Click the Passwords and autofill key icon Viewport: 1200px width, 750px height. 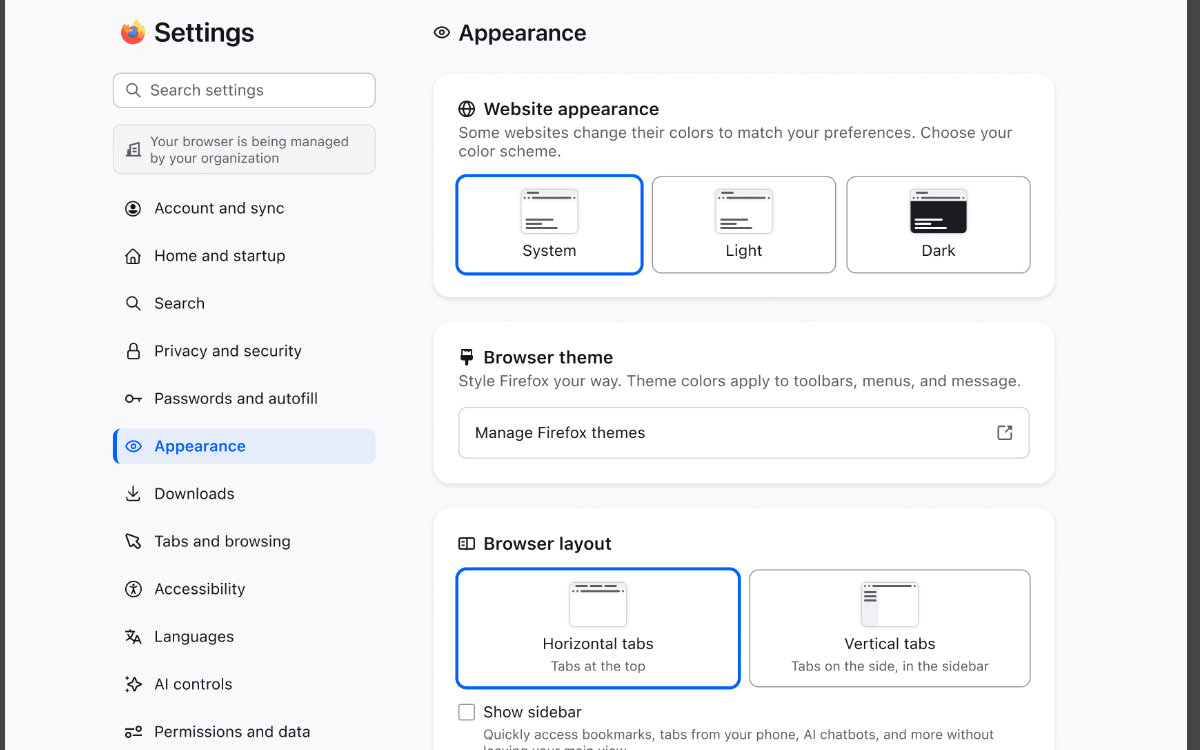pos(133,399)
